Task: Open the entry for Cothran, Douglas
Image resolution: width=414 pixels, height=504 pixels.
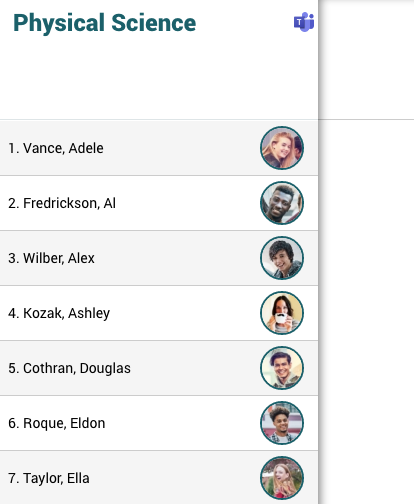Action: click(77, 368)
